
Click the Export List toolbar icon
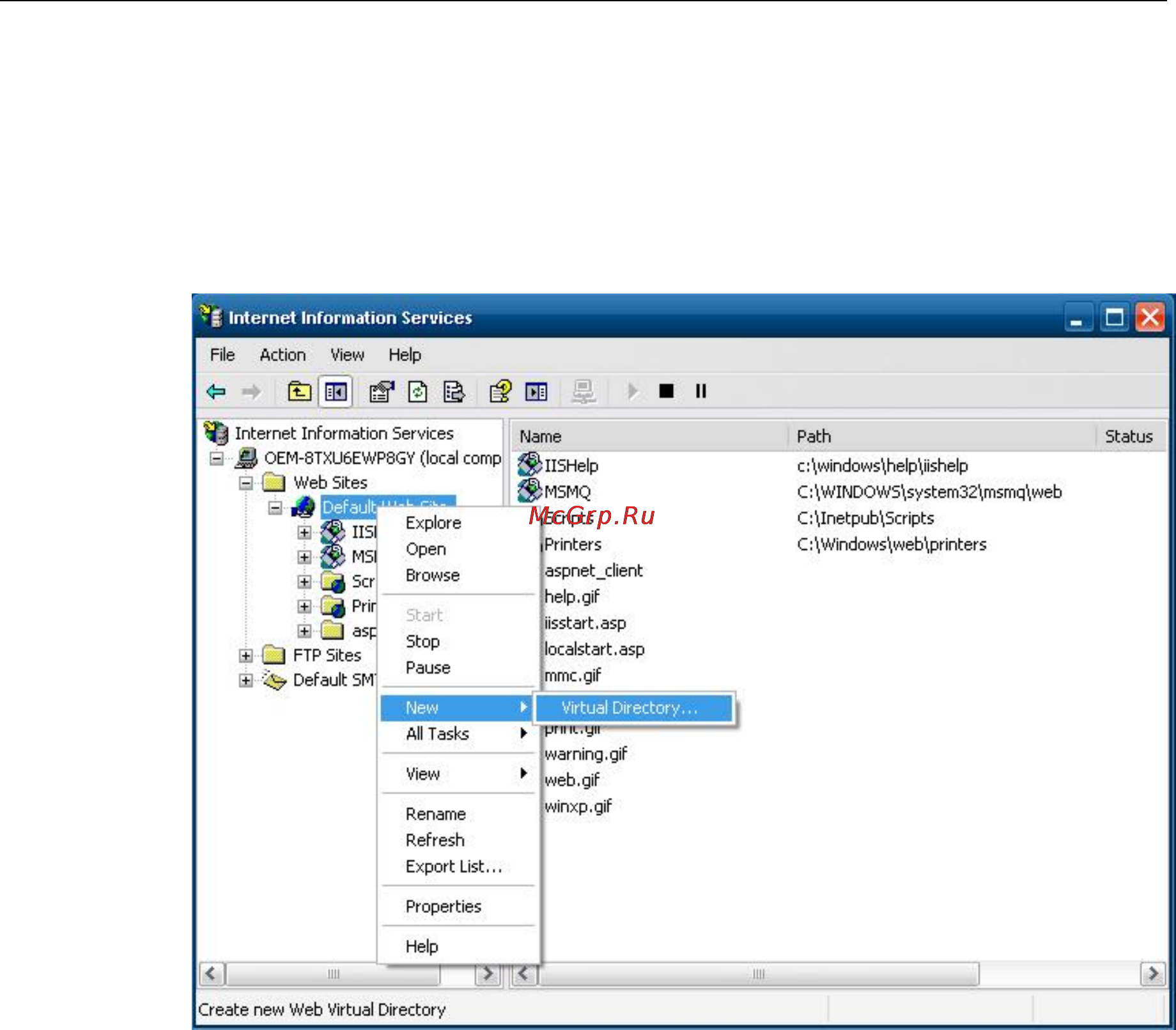coord(454,391)
